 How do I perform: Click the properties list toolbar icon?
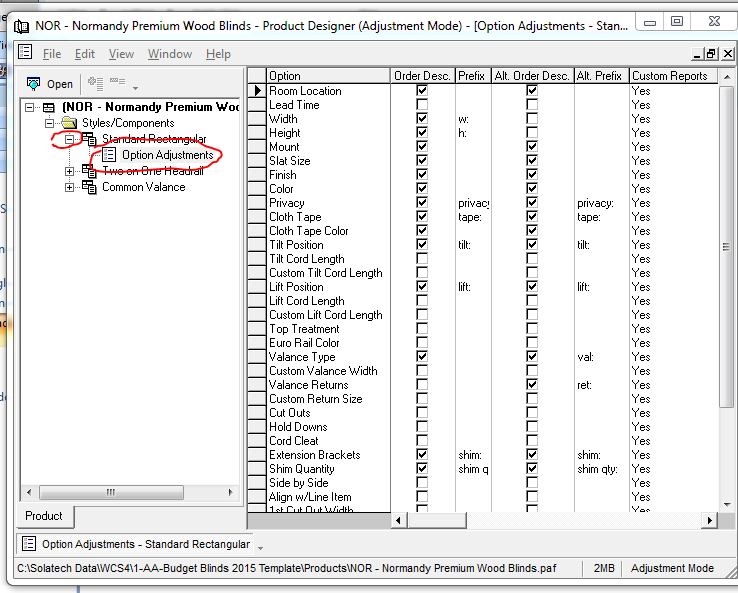coord(96,84)
